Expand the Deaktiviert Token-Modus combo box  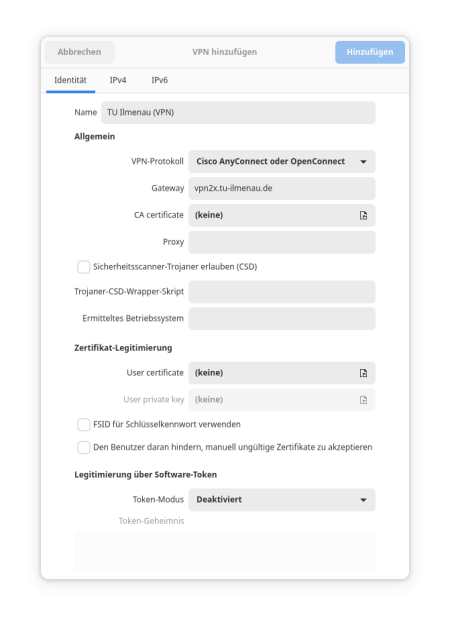(x=282, y=500)
